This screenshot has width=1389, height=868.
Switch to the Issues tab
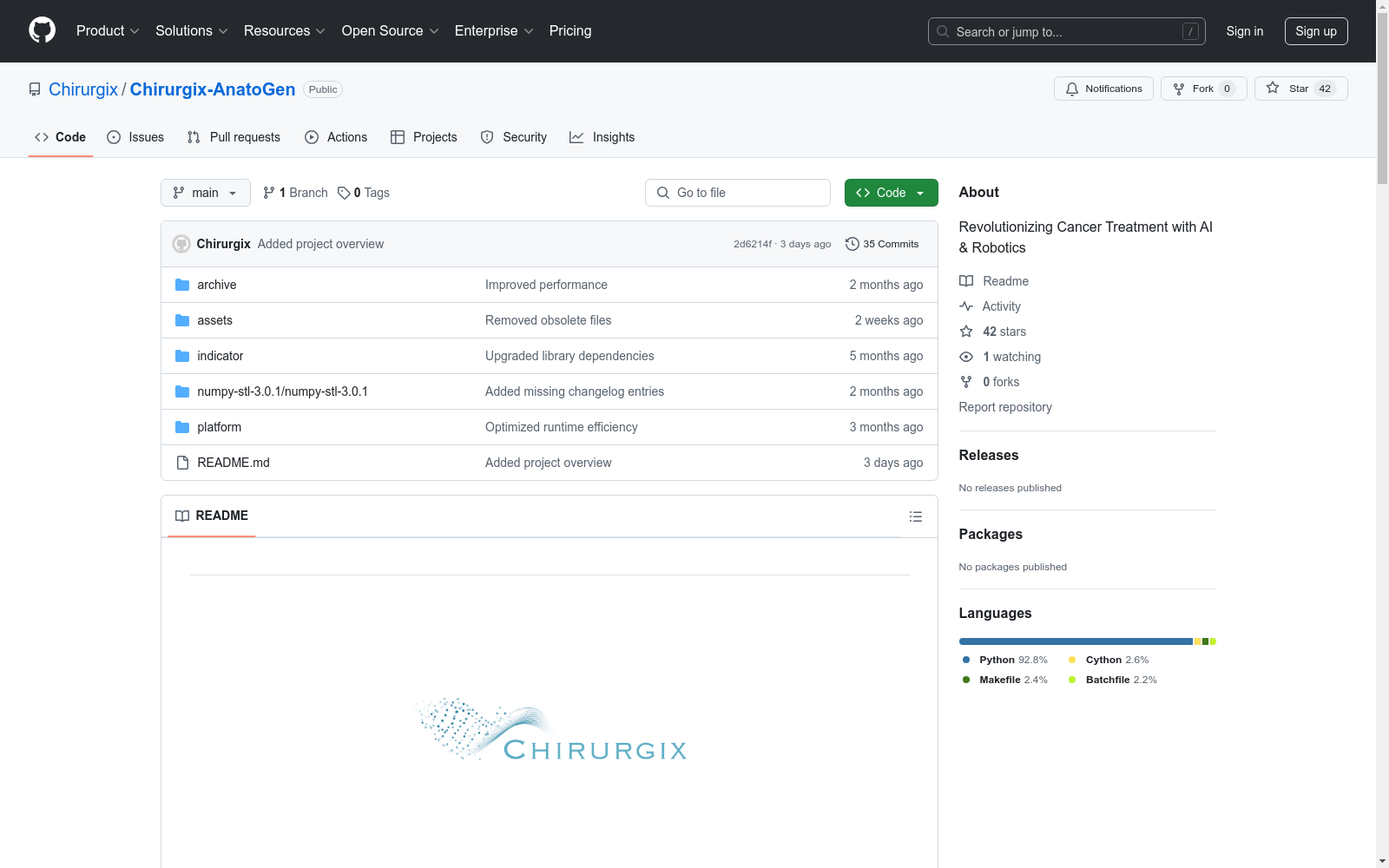point(135,137)
